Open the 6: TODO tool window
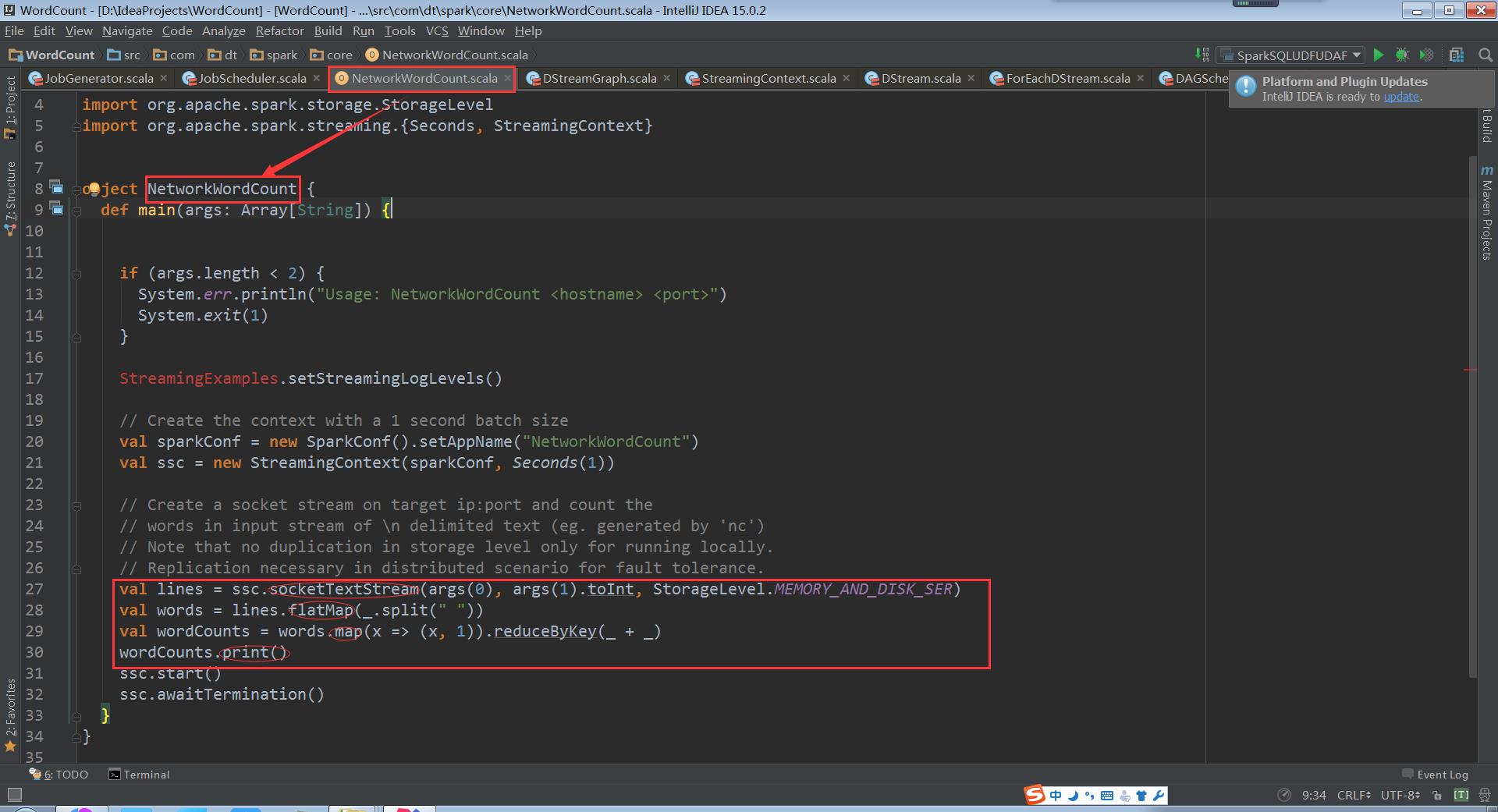The width and height of the screenshot is (1498, 812). pos(59,775)
